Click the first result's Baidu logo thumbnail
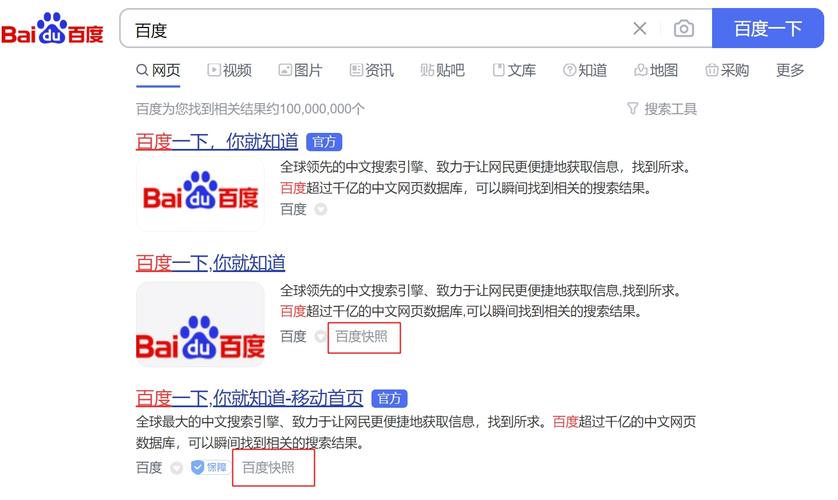838x500 pixels. click(x=200, y=194)
